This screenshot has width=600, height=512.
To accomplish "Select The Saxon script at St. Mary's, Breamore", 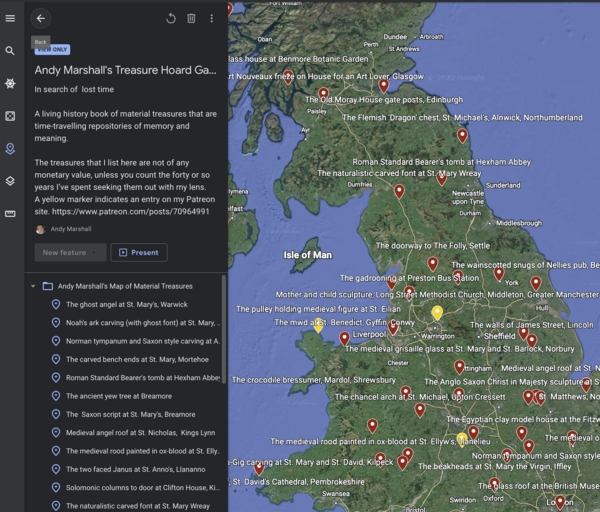I will 130,414.
